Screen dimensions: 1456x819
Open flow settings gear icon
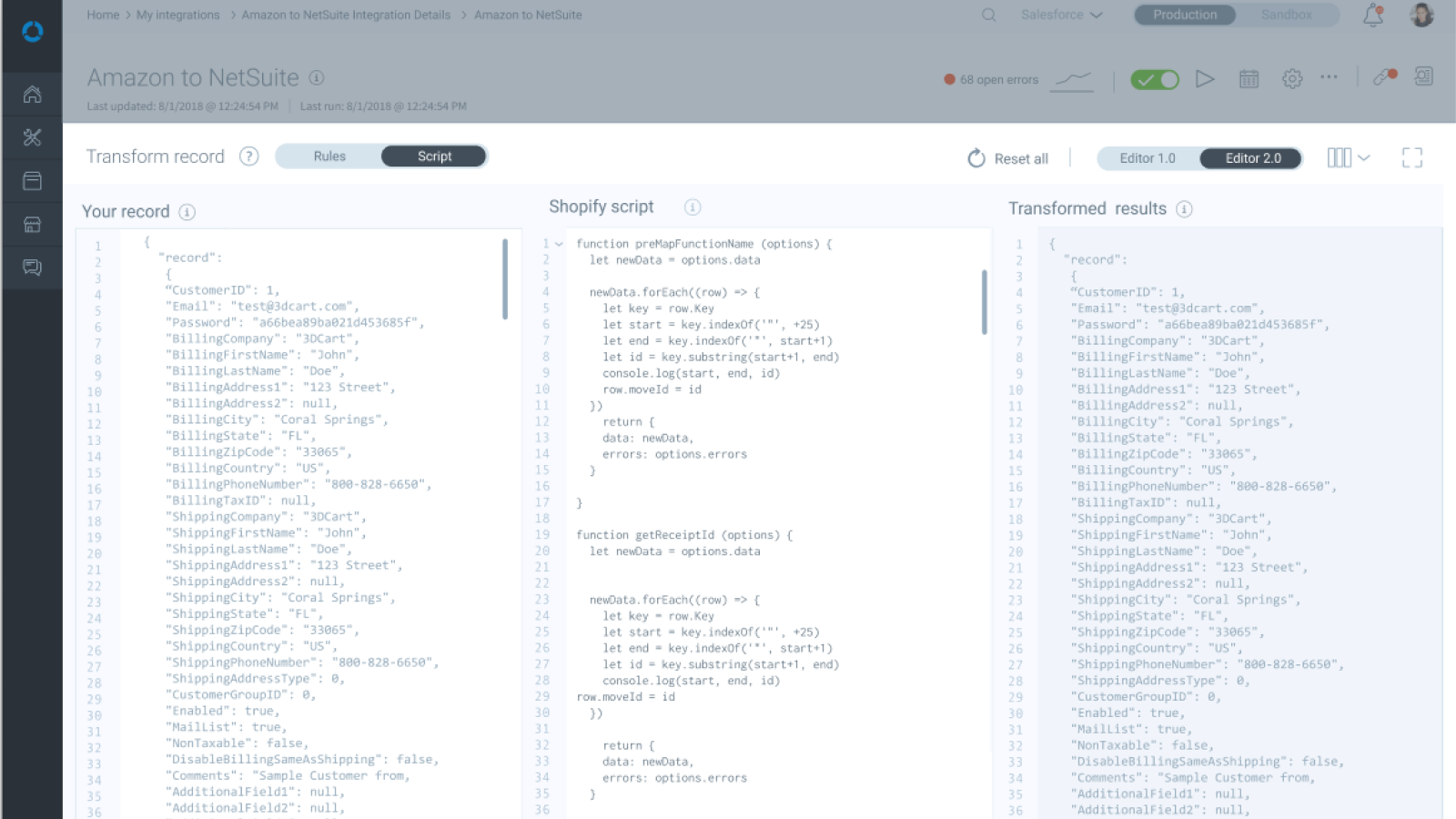[x=1292, y=79]
